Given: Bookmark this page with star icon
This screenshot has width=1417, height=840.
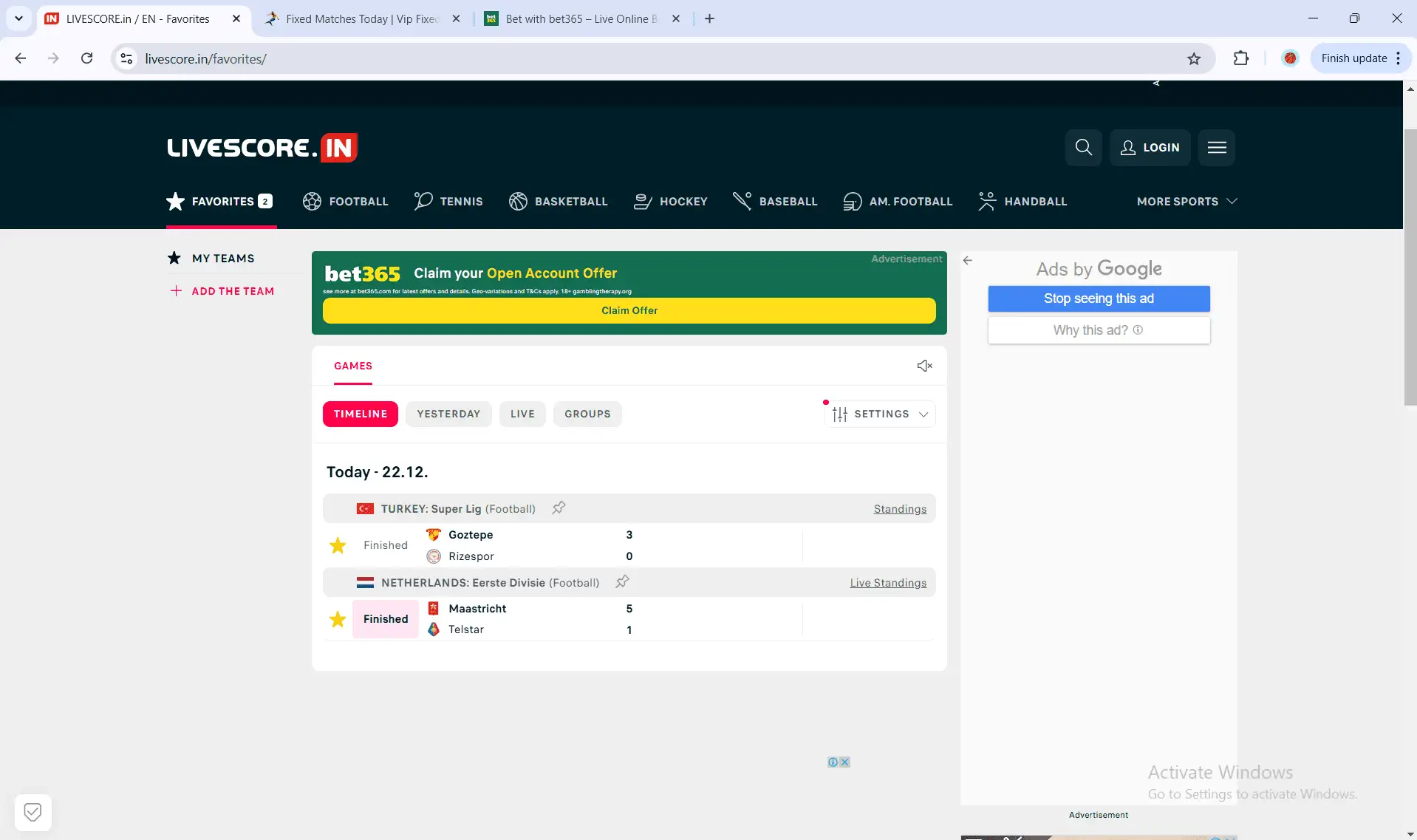Looking at the screenshot, I should pos(1194,58).
